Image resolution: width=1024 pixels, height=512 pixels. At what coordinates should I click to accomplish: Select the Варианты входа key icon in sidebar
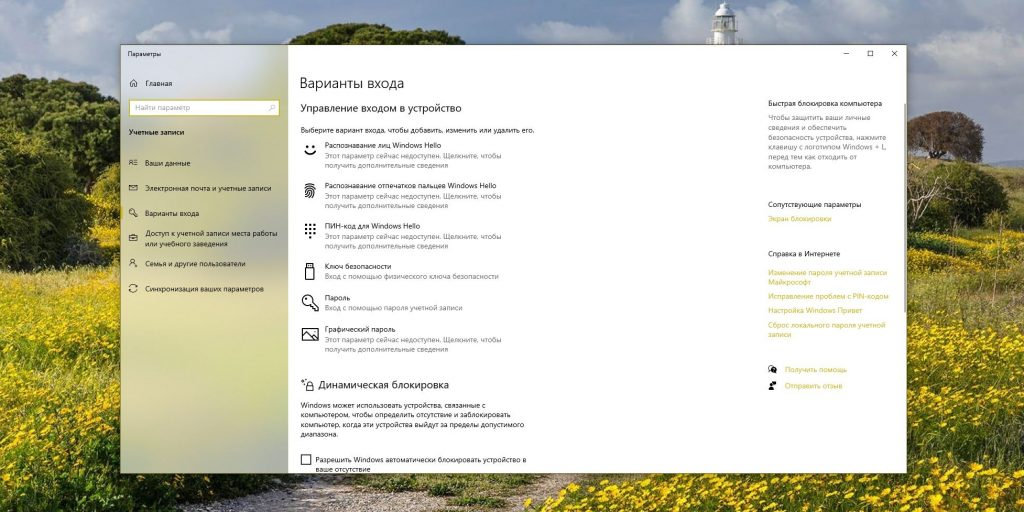tap(134, 213)
